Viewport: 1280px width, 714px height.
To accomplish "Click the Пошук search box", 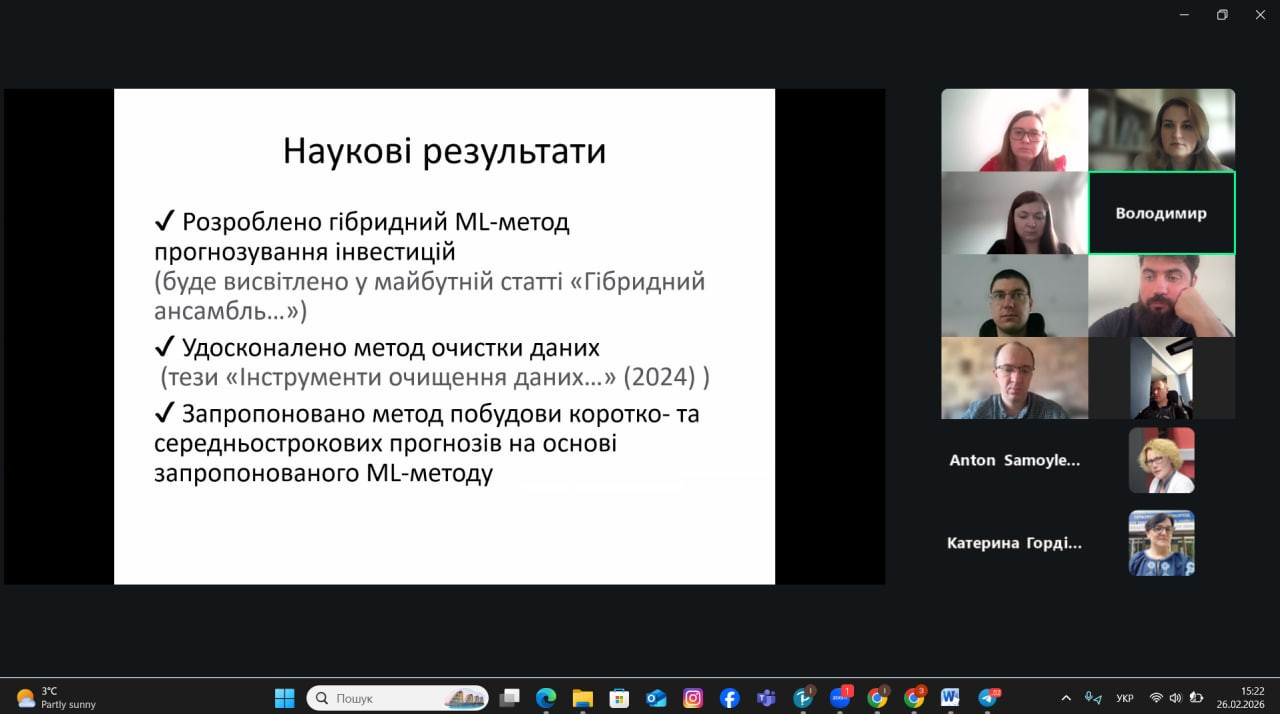I will pyautogui.click(x=397, y=698).
